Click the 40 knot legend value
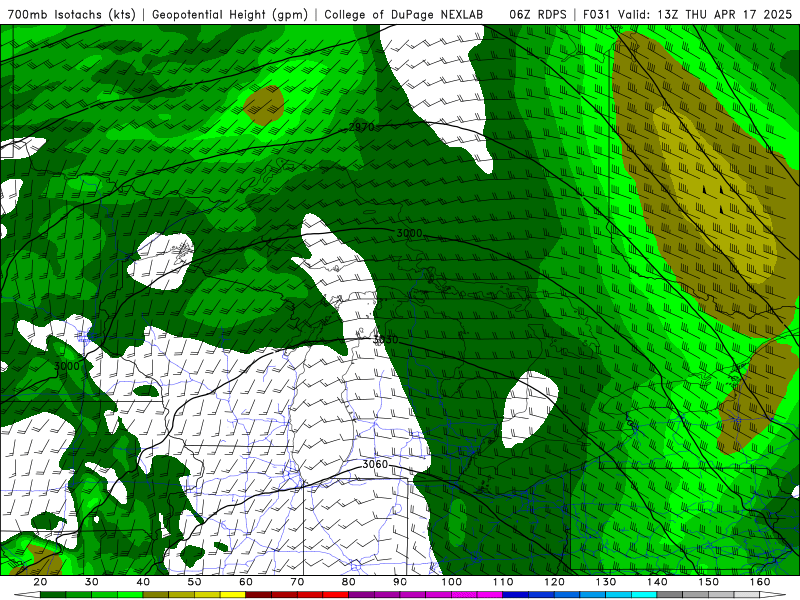The image size is (800, 600). coord(143,582)
